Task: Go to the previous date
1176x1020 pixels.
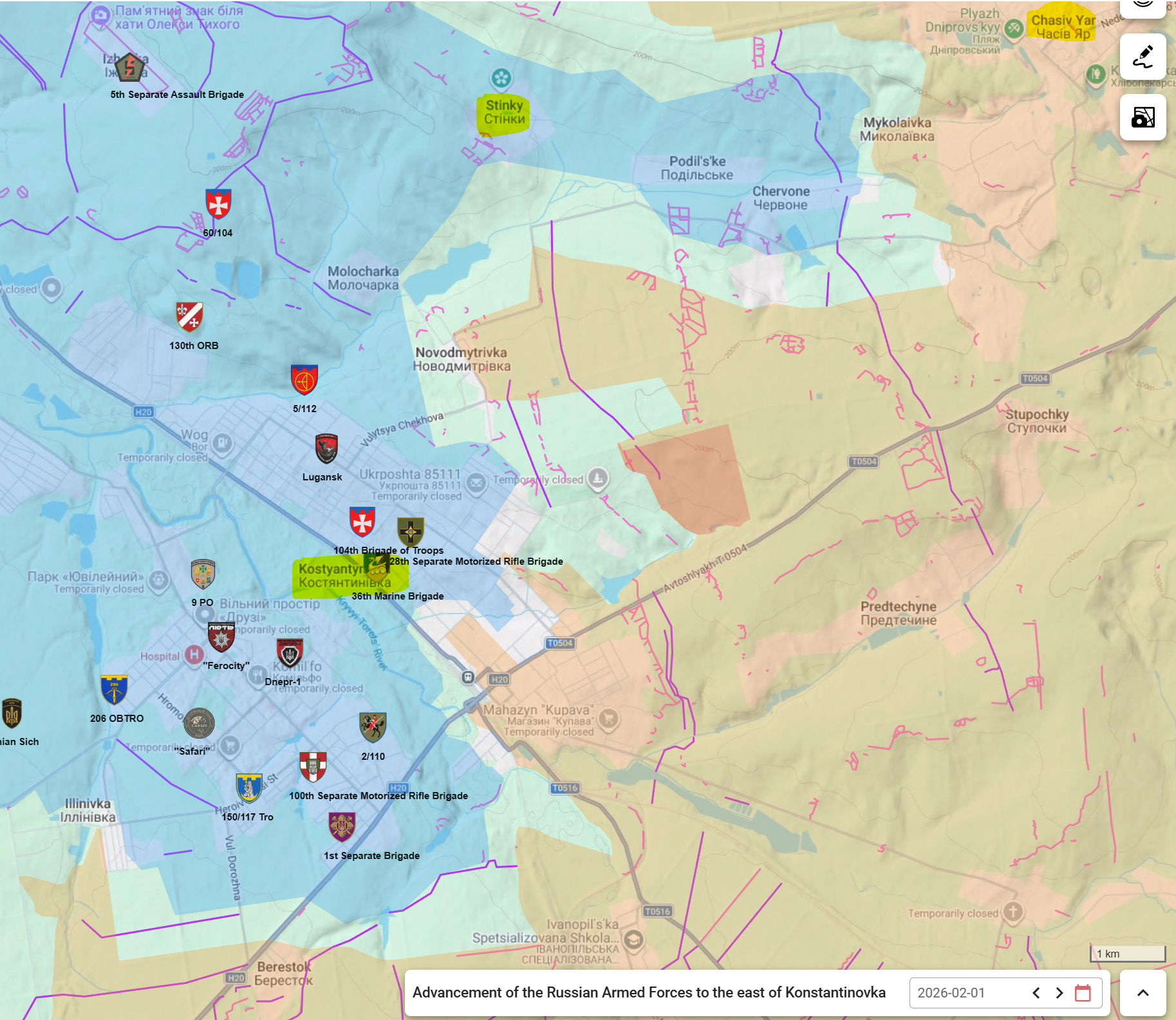Action: pos(1036,992)
